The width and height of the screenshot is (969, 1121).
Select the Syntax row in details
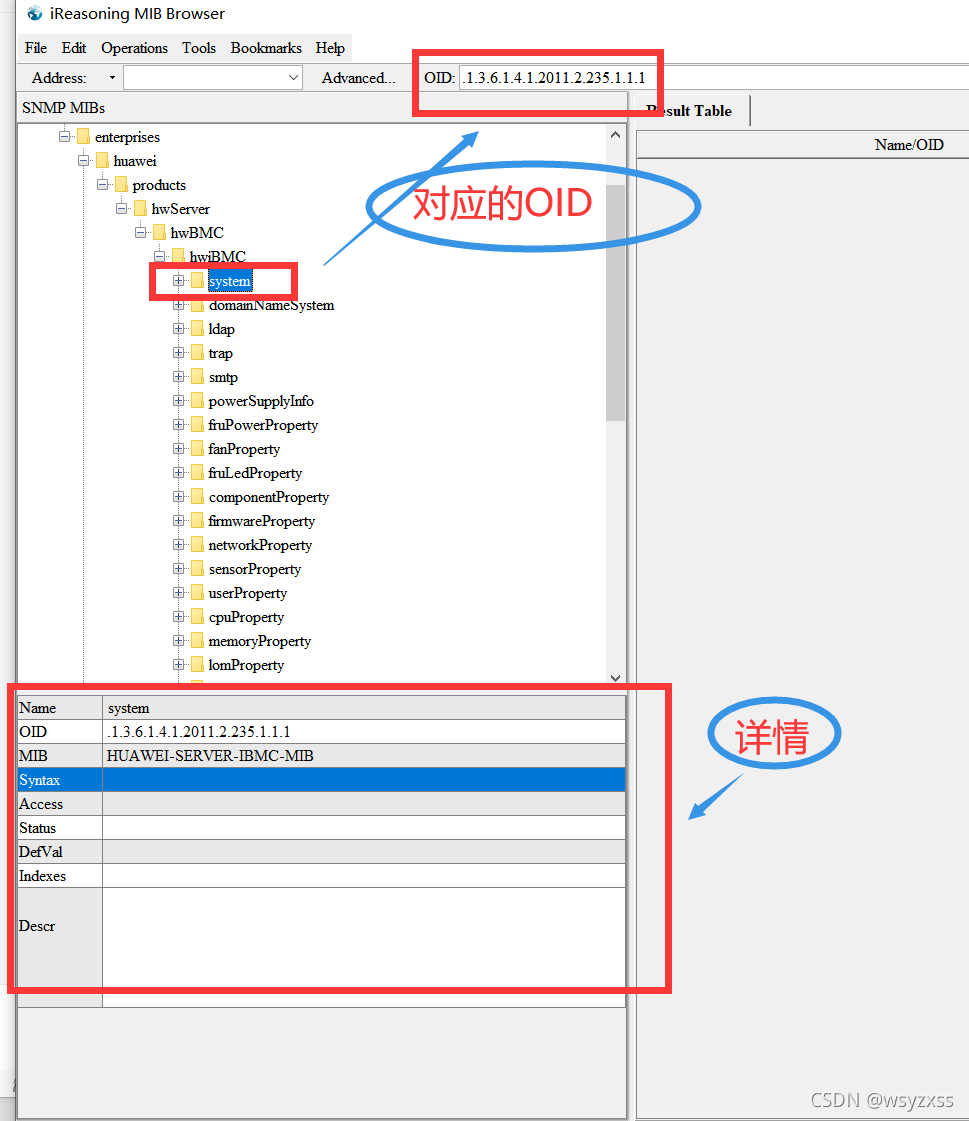coord(321,779)
